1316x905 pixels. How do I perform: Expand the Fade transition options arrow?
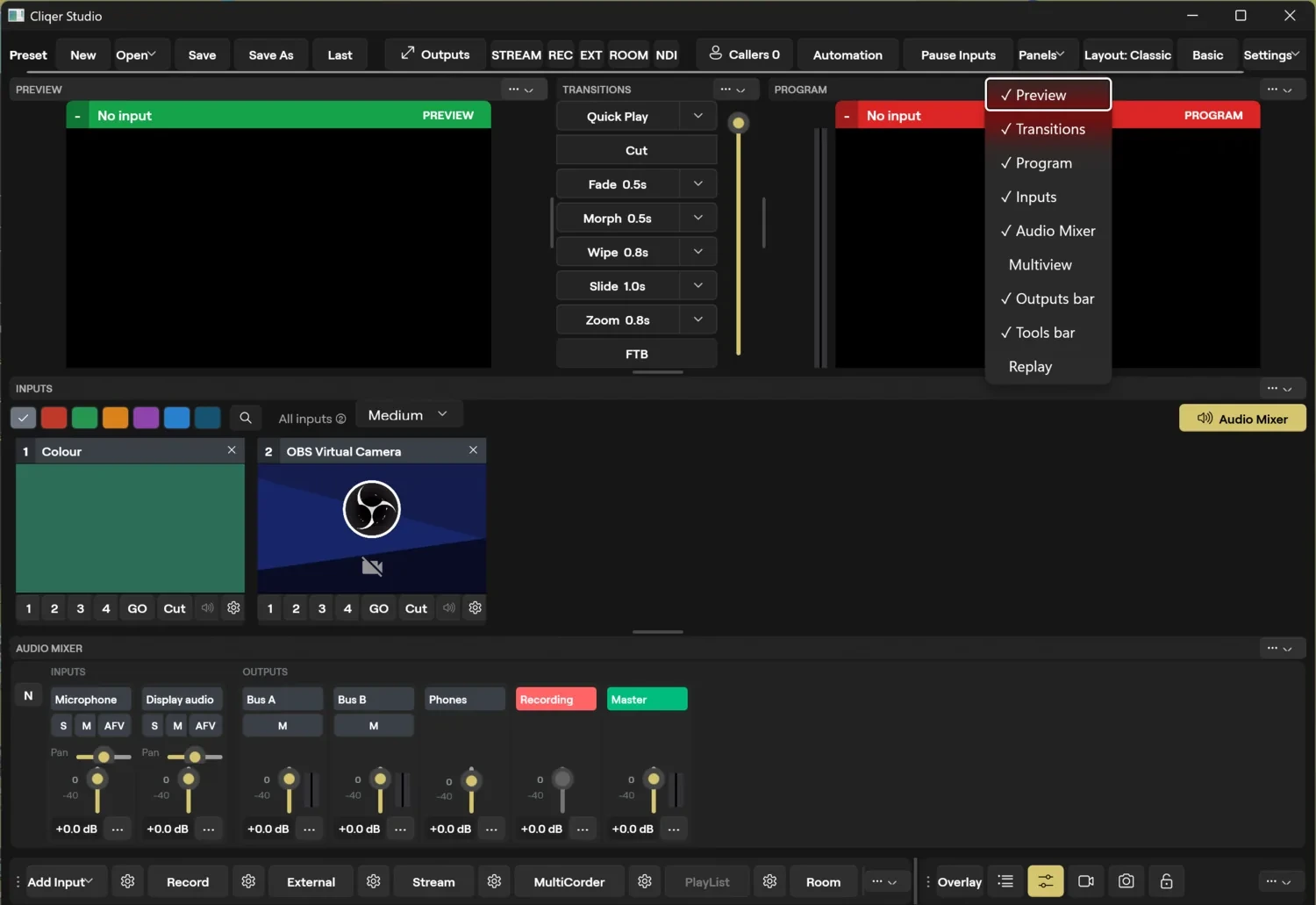click(x=698, y=184)
